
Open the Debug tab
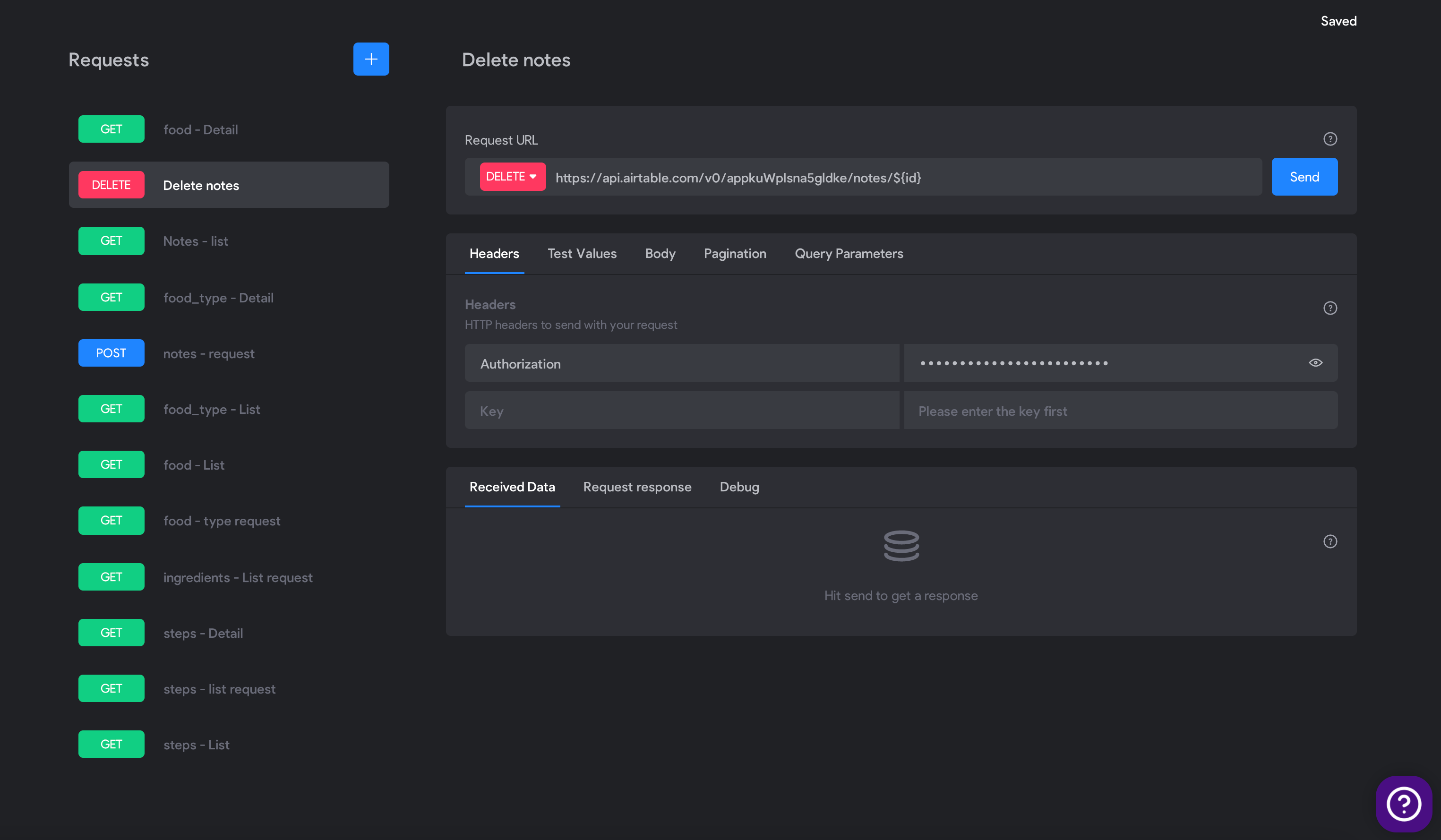(739, 487)
